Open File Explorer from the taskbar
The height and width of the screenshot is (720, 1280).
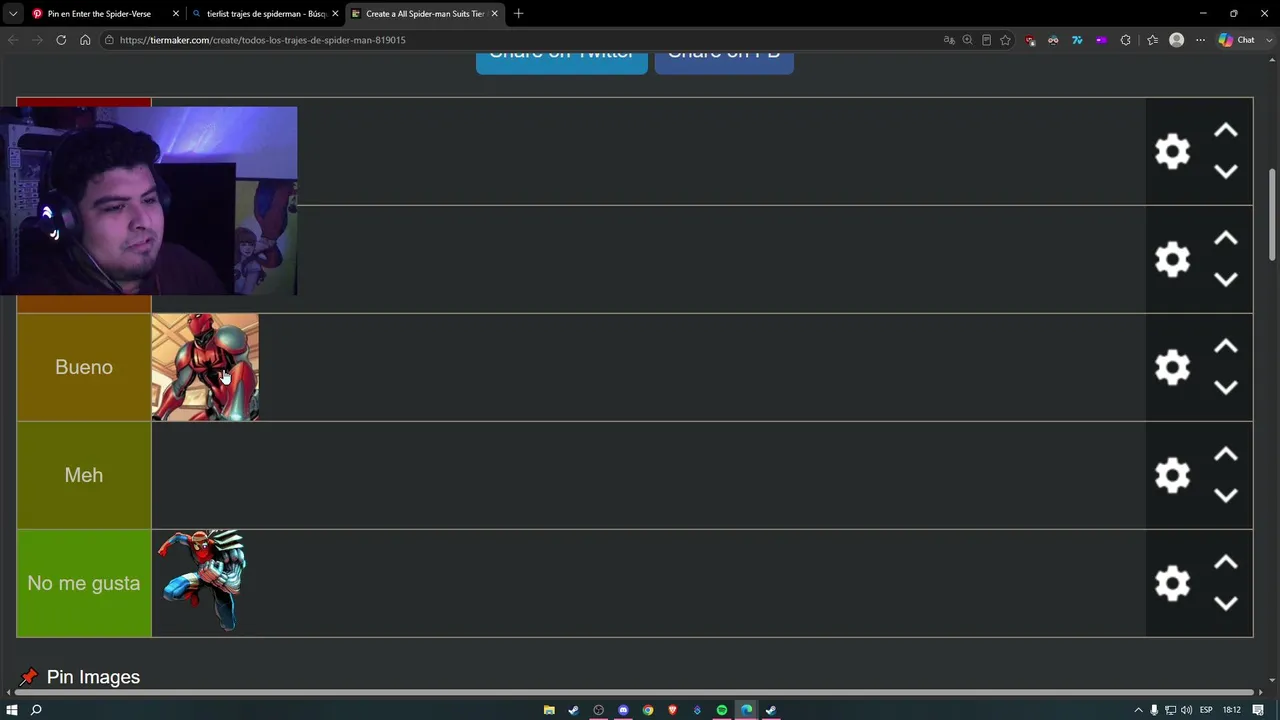[549, 710]
